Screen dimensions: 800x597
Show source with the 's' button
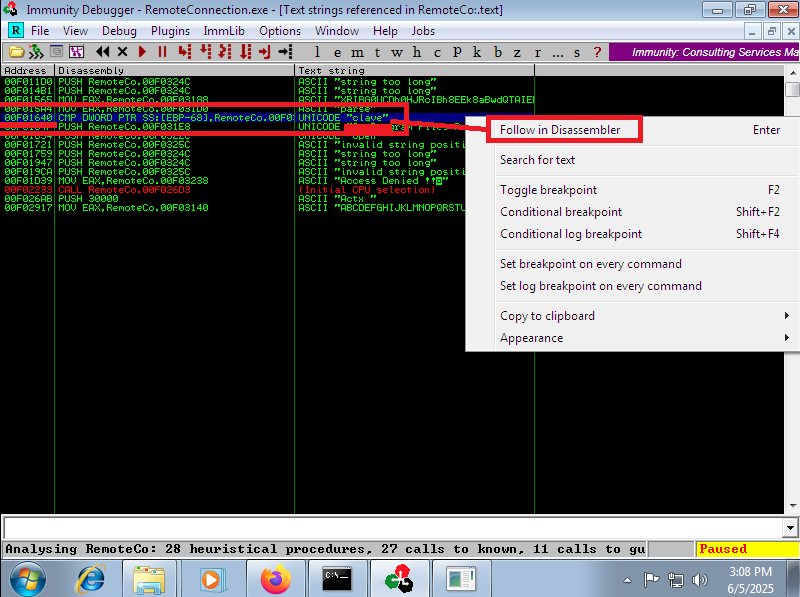click(577, 52)
